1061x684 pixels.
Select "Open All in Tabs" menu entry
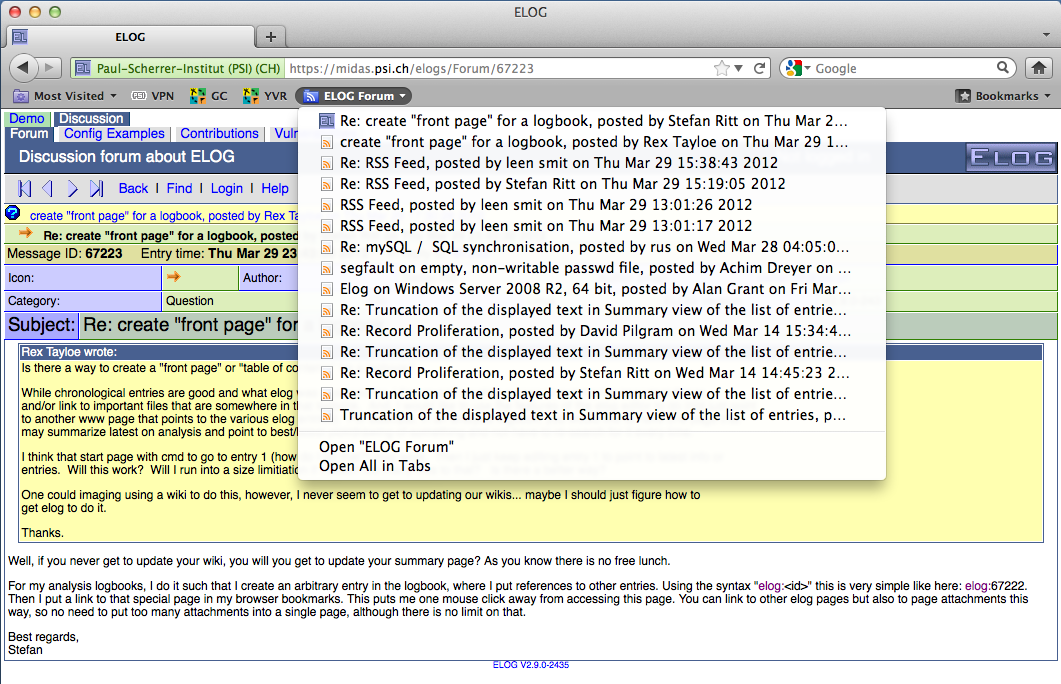click(374, 465)
